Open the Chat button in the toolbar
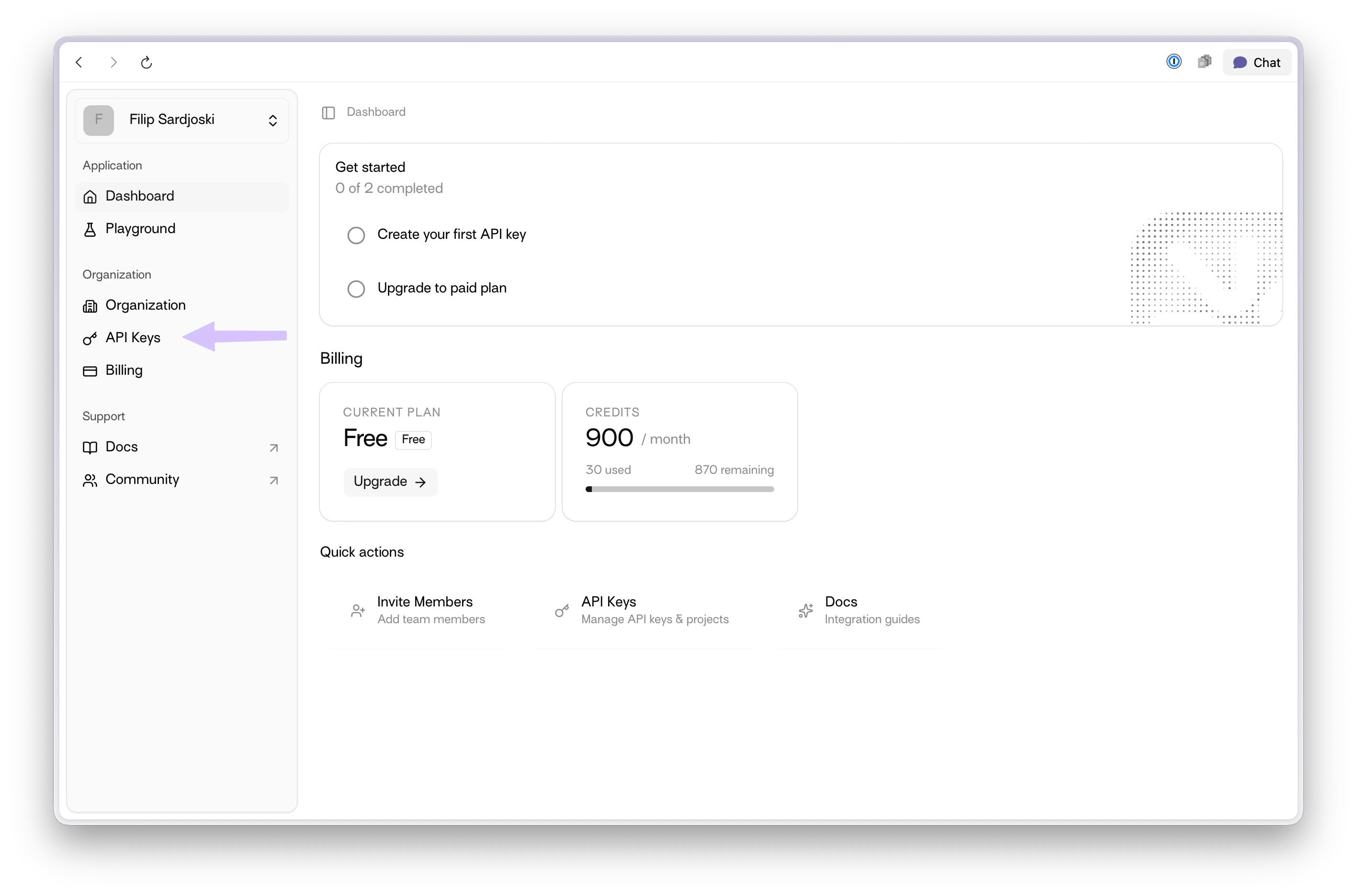Viewport: 1357px width, 896px height. 1256,62
